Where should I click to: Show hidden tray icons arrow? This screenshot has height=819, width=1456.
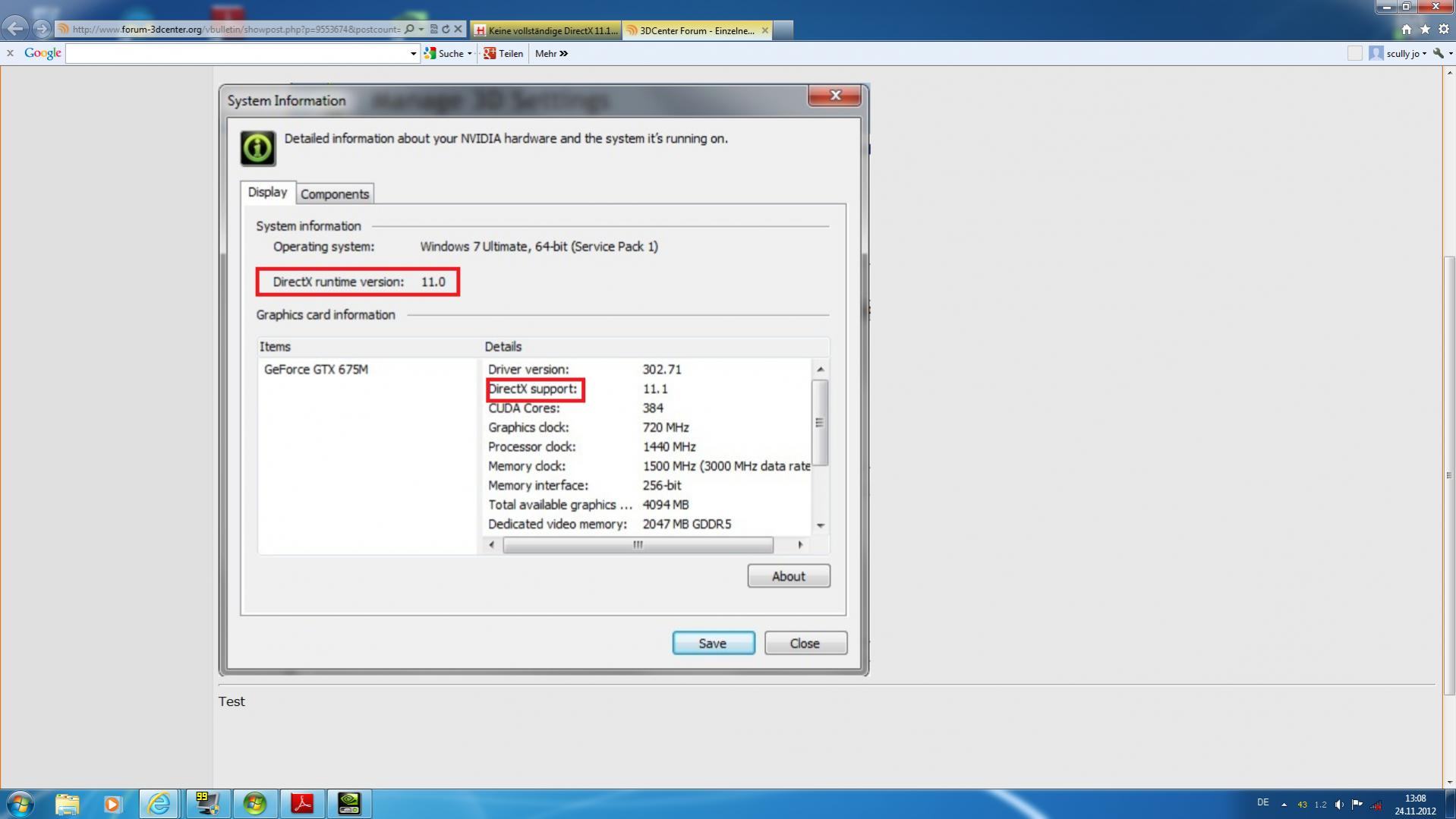point(1284,805)
